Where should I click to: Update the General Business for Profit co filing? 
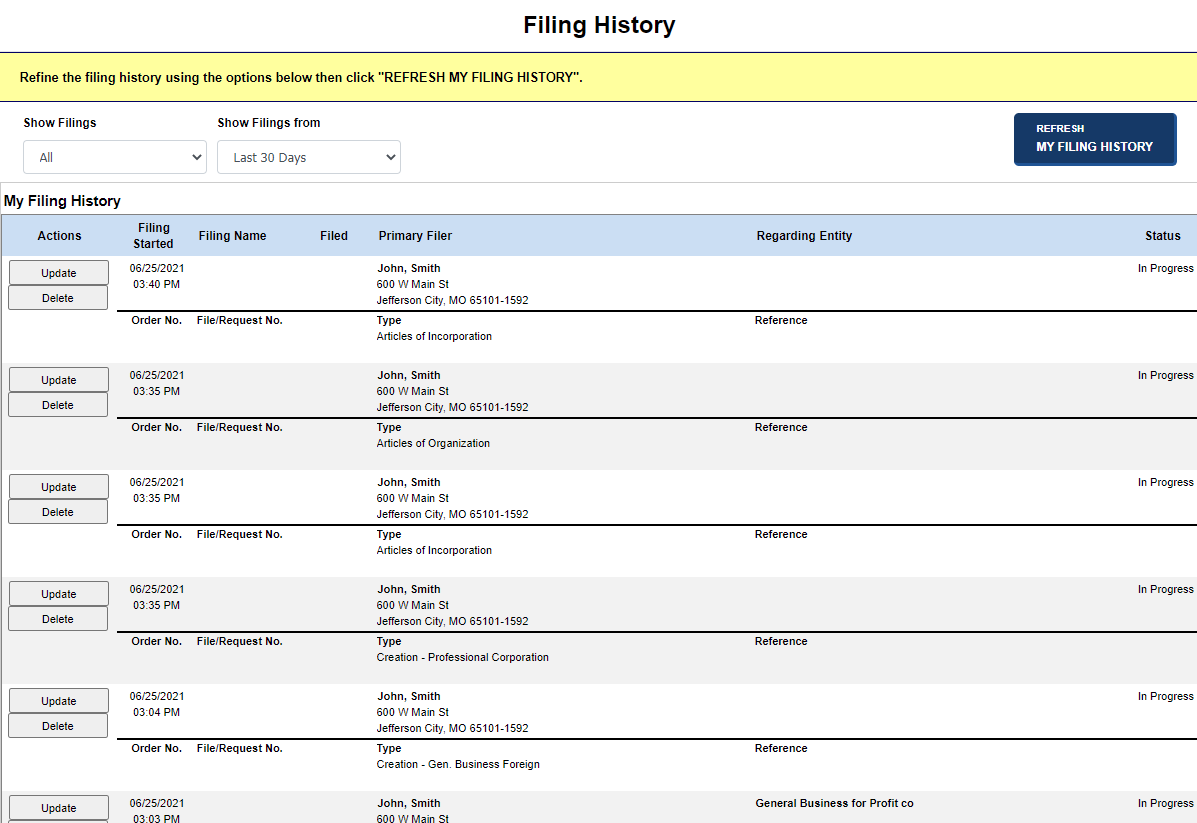coord(58,808)
